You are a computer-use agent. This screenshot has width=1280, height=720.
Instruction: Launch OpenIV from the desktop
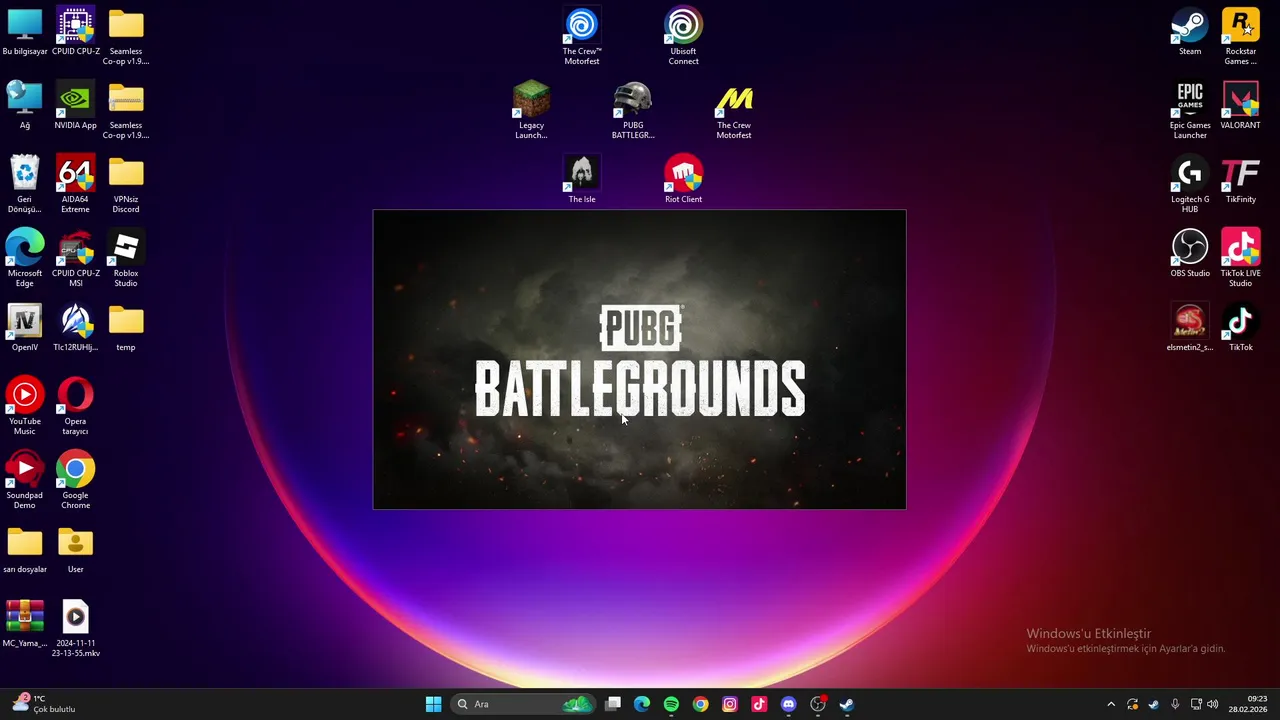coord(25,329)
